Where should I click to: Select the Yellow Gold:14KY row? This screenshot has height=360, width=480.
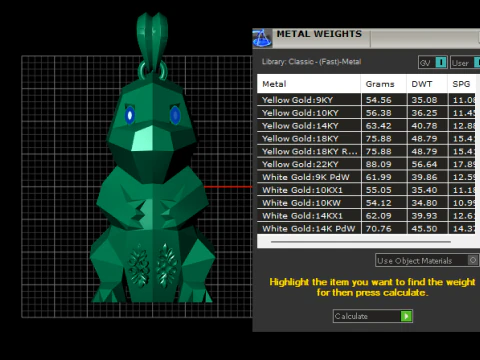[x=366, y=126]
